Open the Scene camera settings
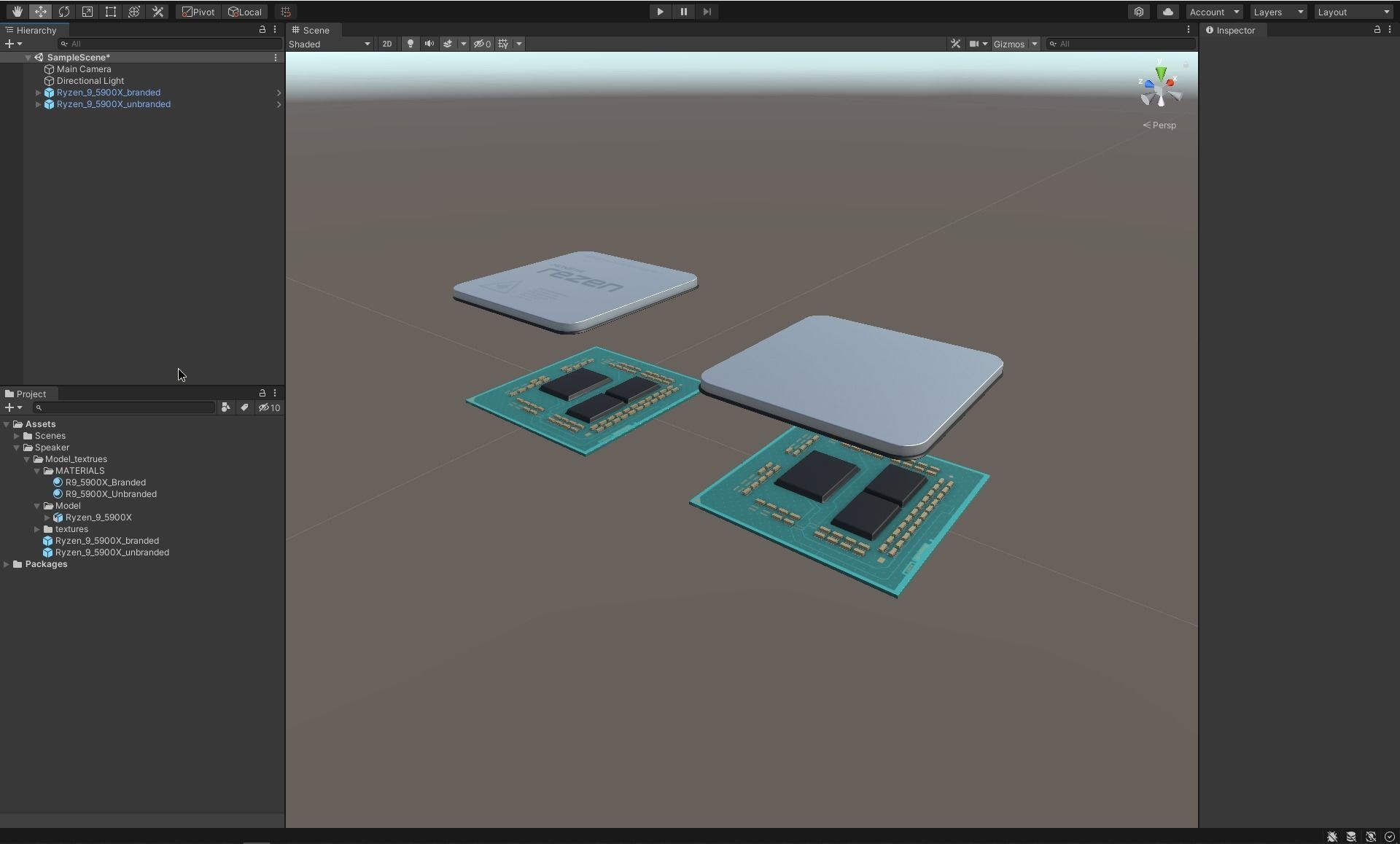Viewport: 1400px width, 844px height. pos(978,44)
